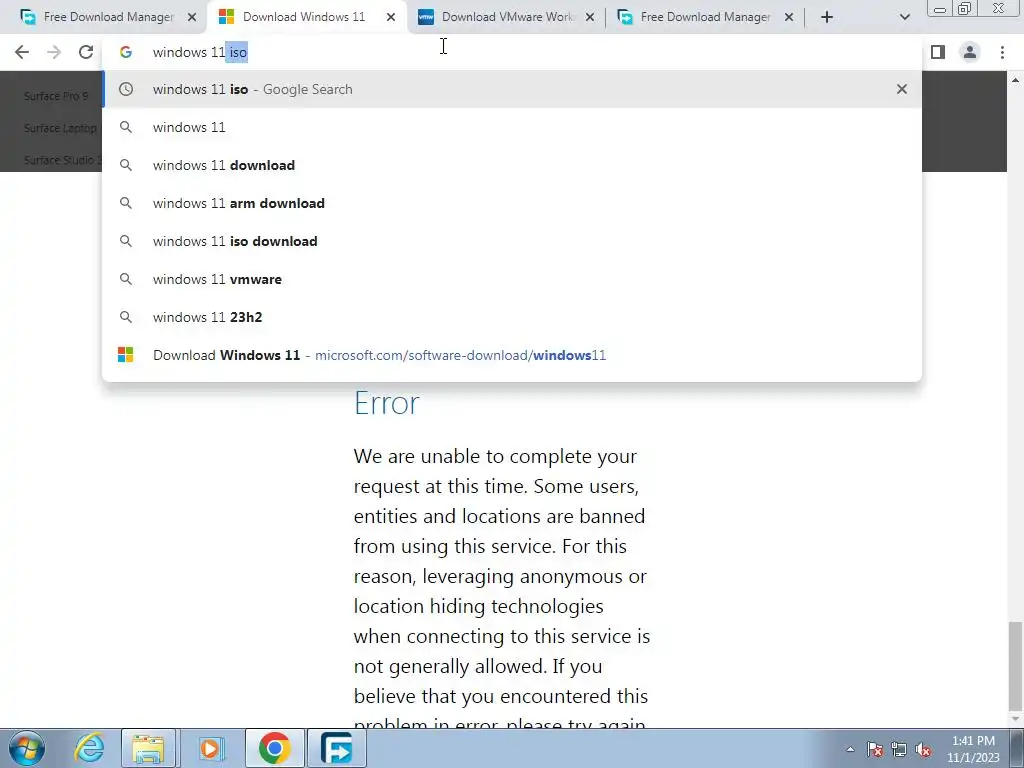This screenshot has width=1024, height=768.
Task: Open network status tray icon
Action: (x=899, y=749)
